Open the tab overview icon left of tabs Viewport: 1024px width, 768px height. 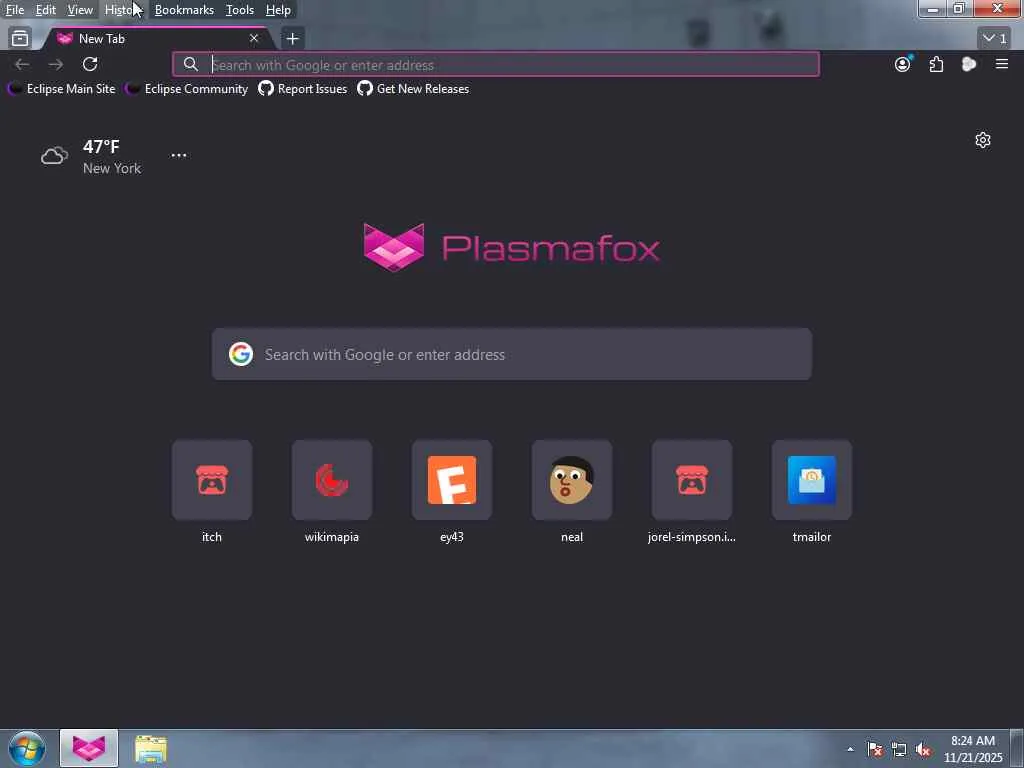point(20,39)
